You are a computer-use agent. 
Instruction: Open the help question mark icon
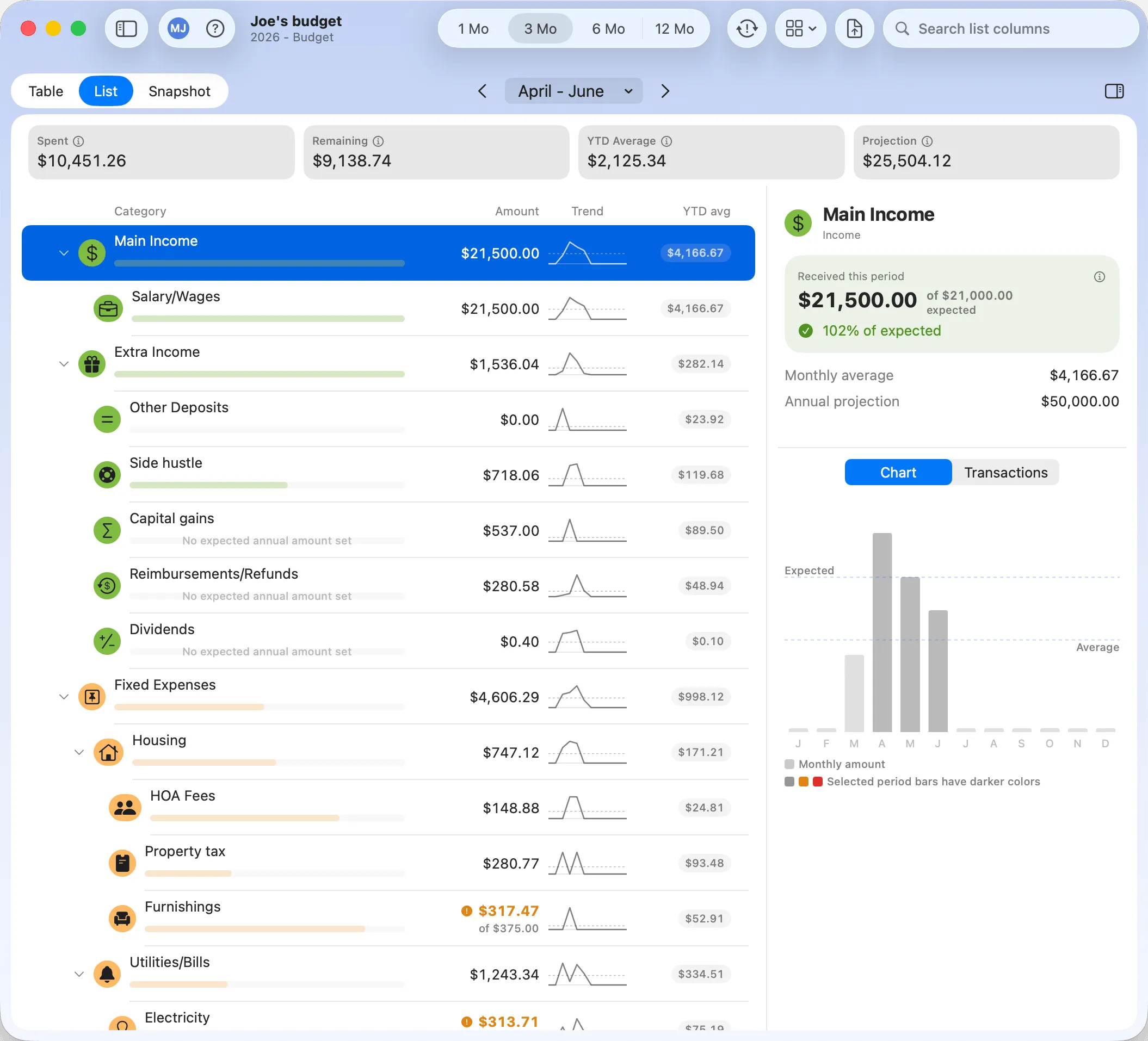(215, 28)
